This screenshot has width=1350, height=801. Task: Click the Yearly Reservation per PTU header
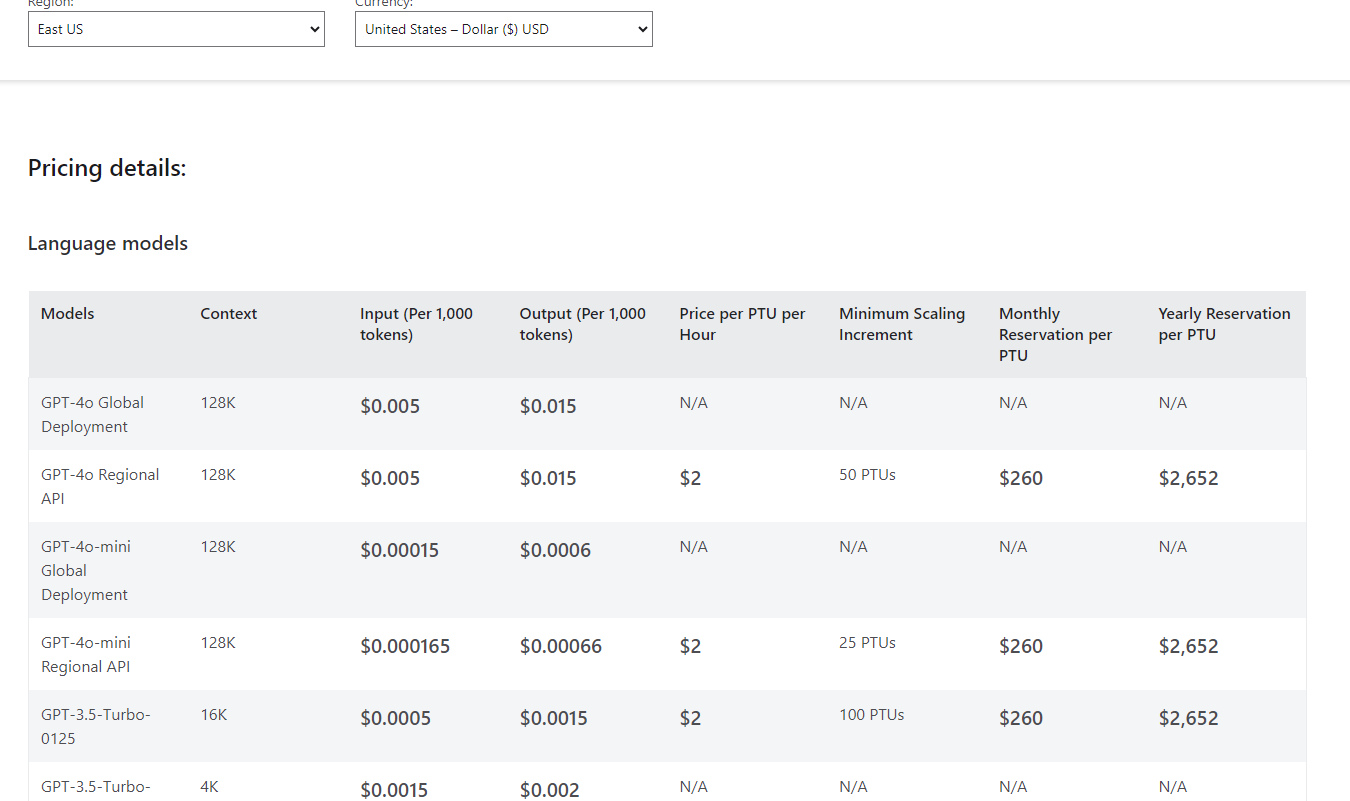(x=1224, y=324)
